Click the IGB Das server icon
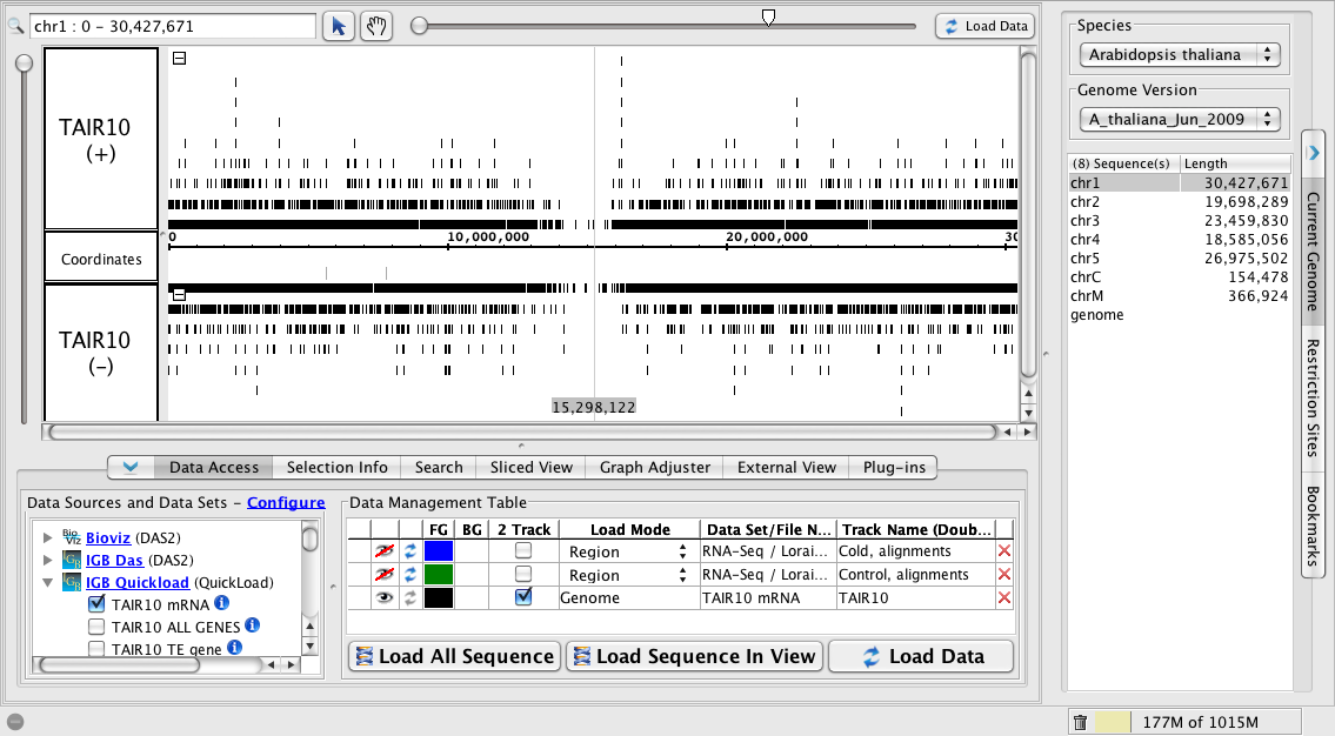Viewport: 1335px width, 736px height. click(x=71, y=560)
